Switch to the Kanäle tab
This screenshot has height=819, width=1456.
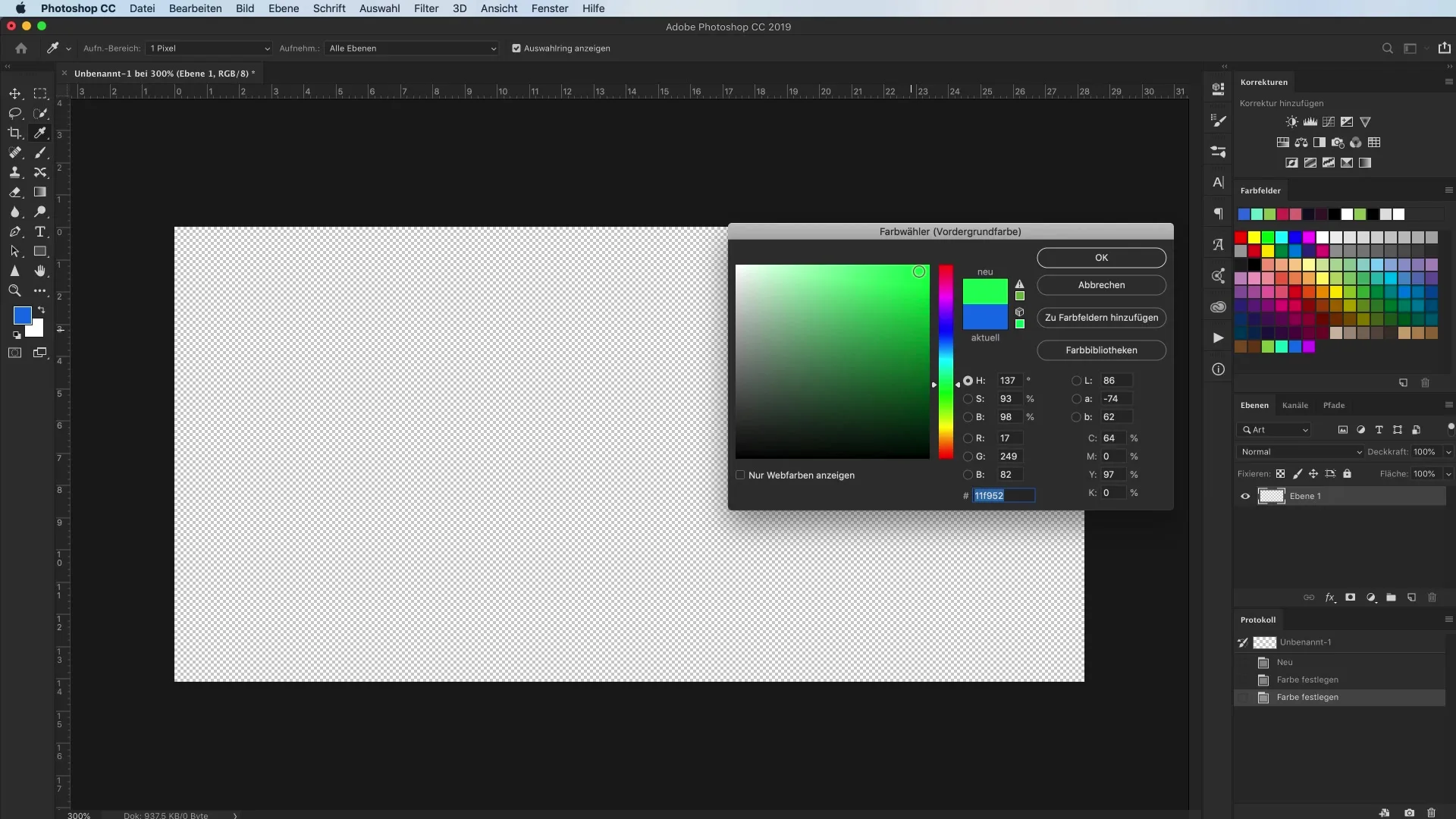tap(1295, 406)
